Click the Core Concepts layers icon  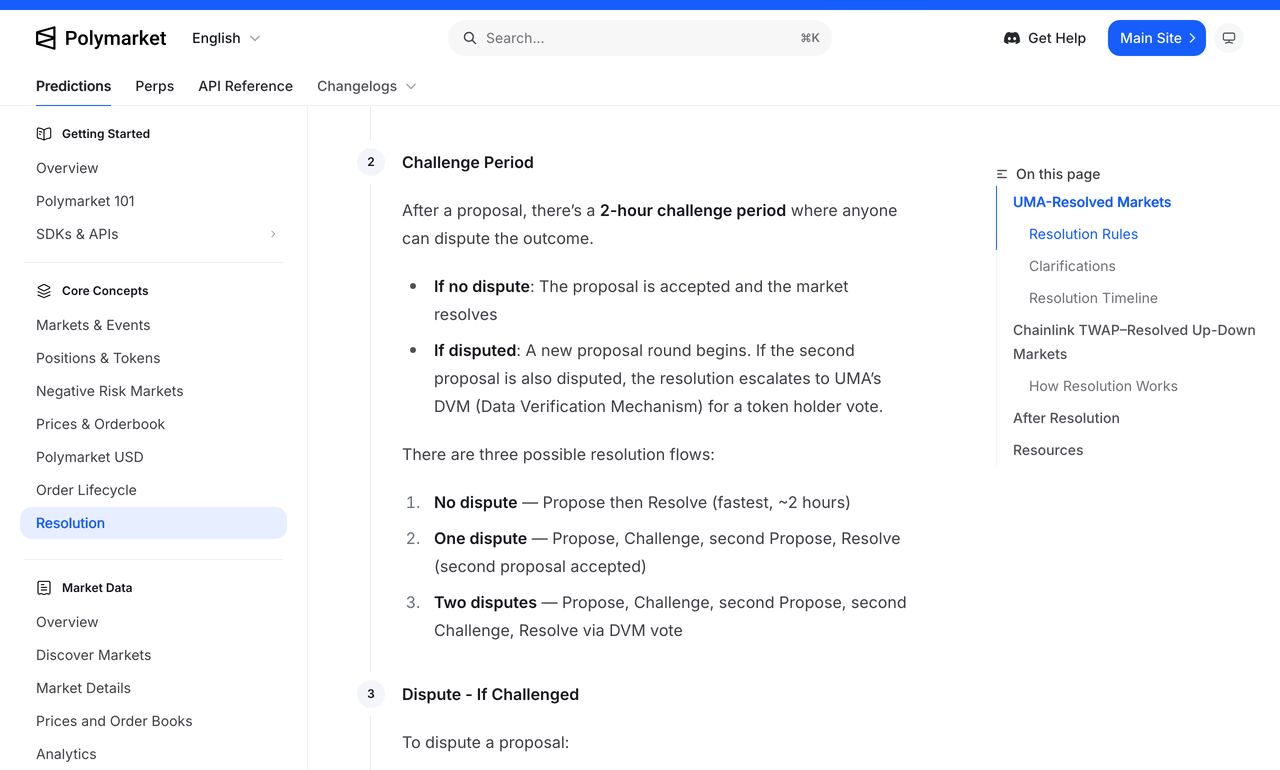[44, 291]
